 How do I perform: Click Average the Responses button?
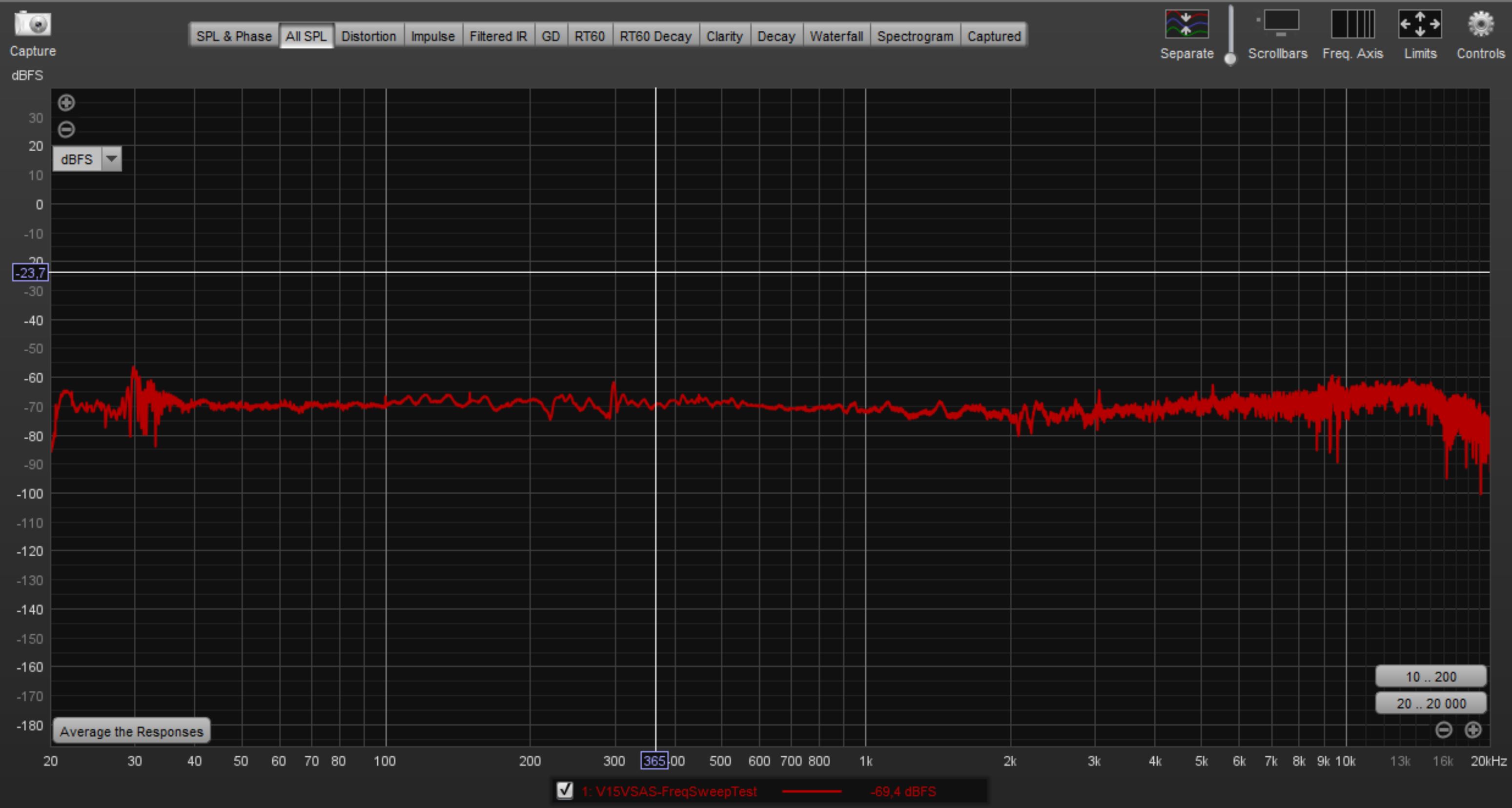pyautogui.click(x=131, y=731)
